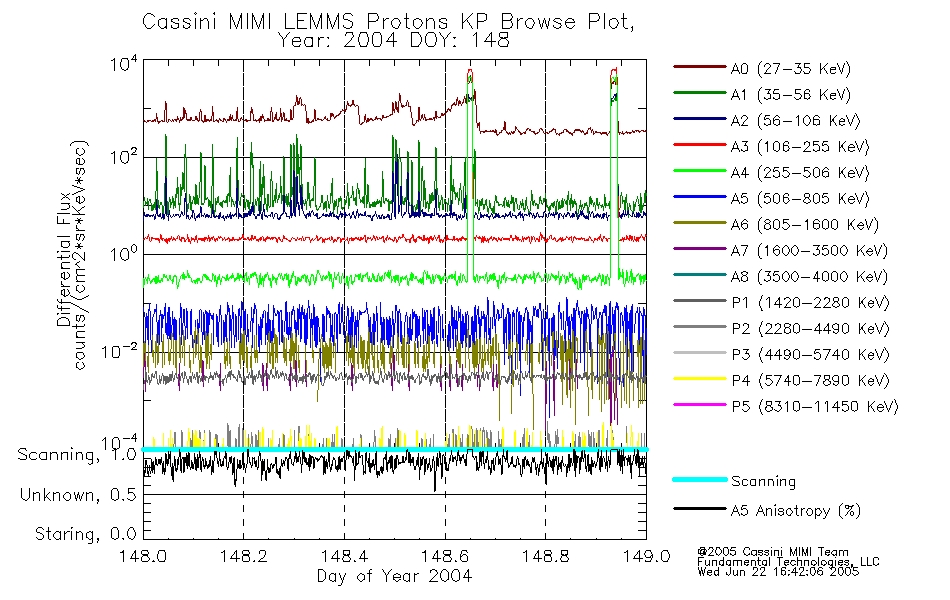Click the 'Day of Year 2004' axis title
950x600 pixels.
tap(394, 576)
